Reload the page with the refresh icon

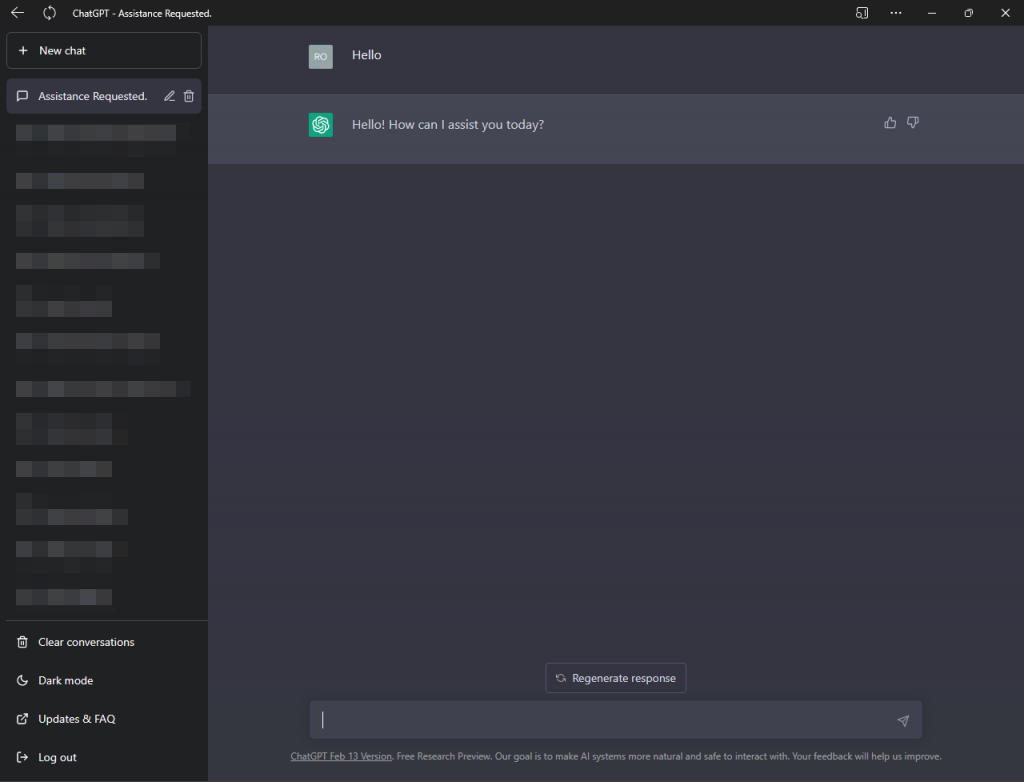click(x=50, y=13)
